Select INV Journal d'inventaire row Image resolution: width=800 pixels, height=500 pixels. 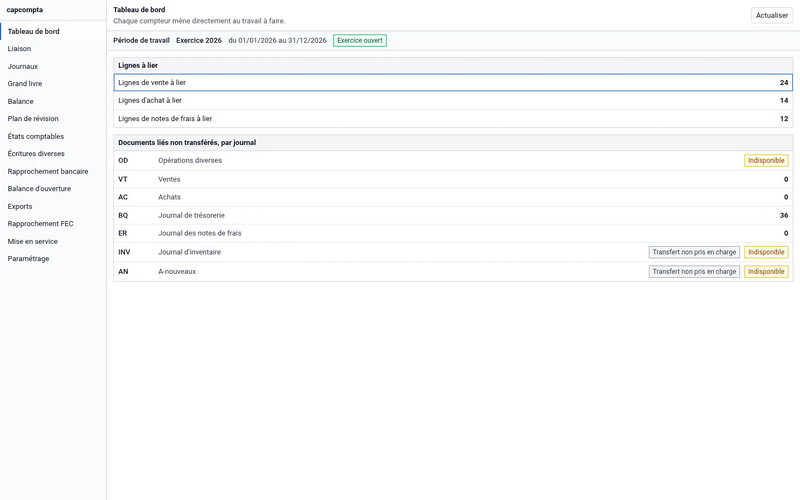[x=453, y=252]
